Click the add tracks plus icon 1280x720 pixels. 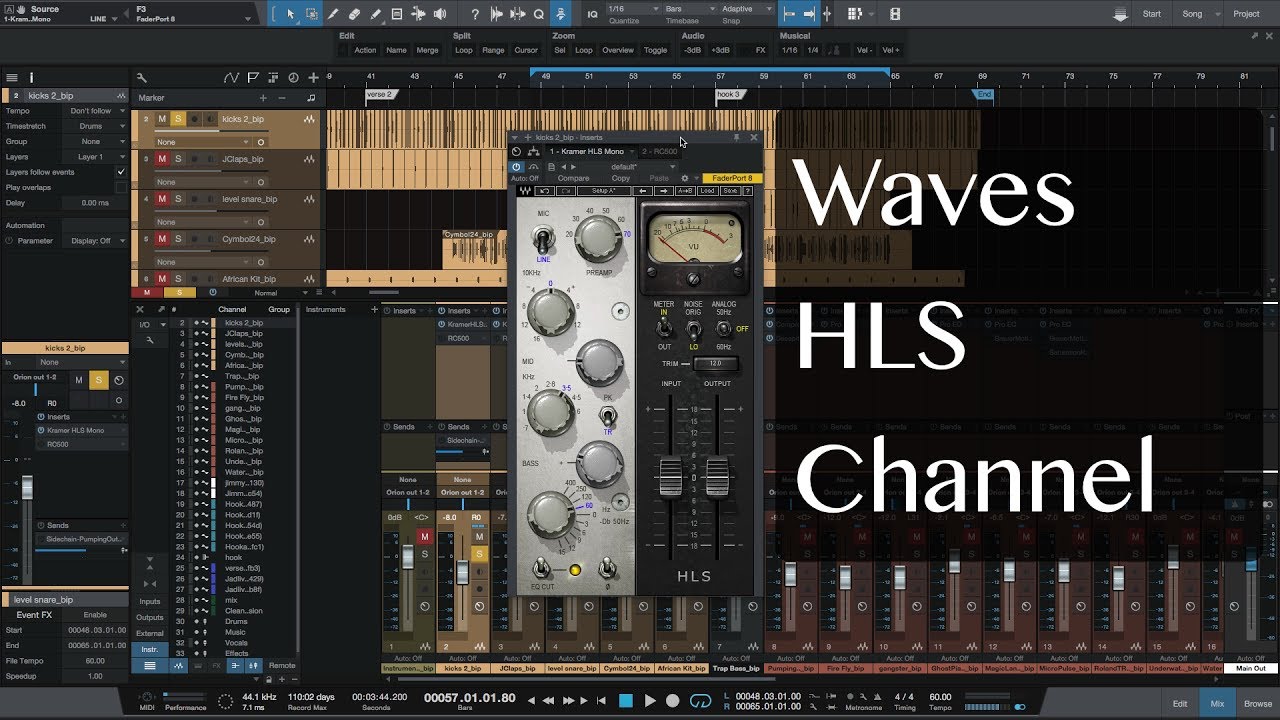point(313,77)
